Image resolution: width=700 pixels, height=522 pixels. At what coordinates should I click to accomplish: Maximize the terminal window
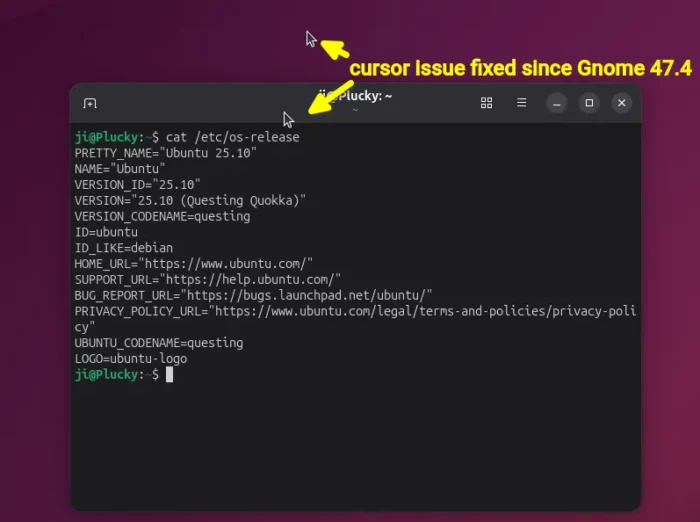point(589,103)
